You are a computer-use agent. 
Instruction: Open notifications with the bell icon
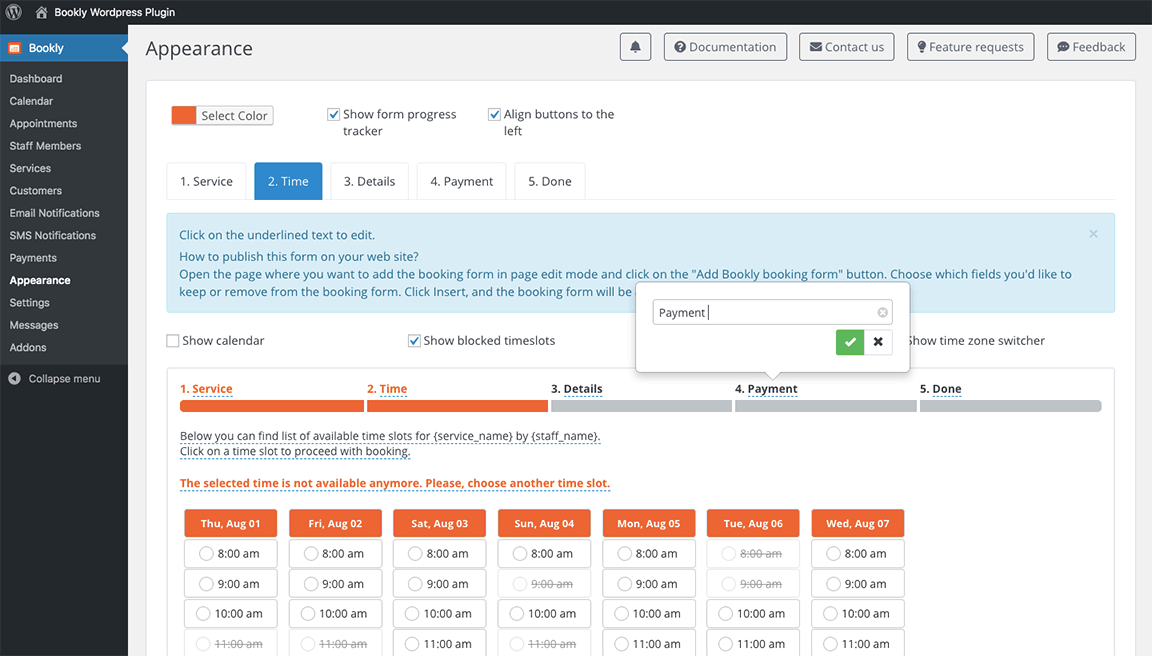636,47
